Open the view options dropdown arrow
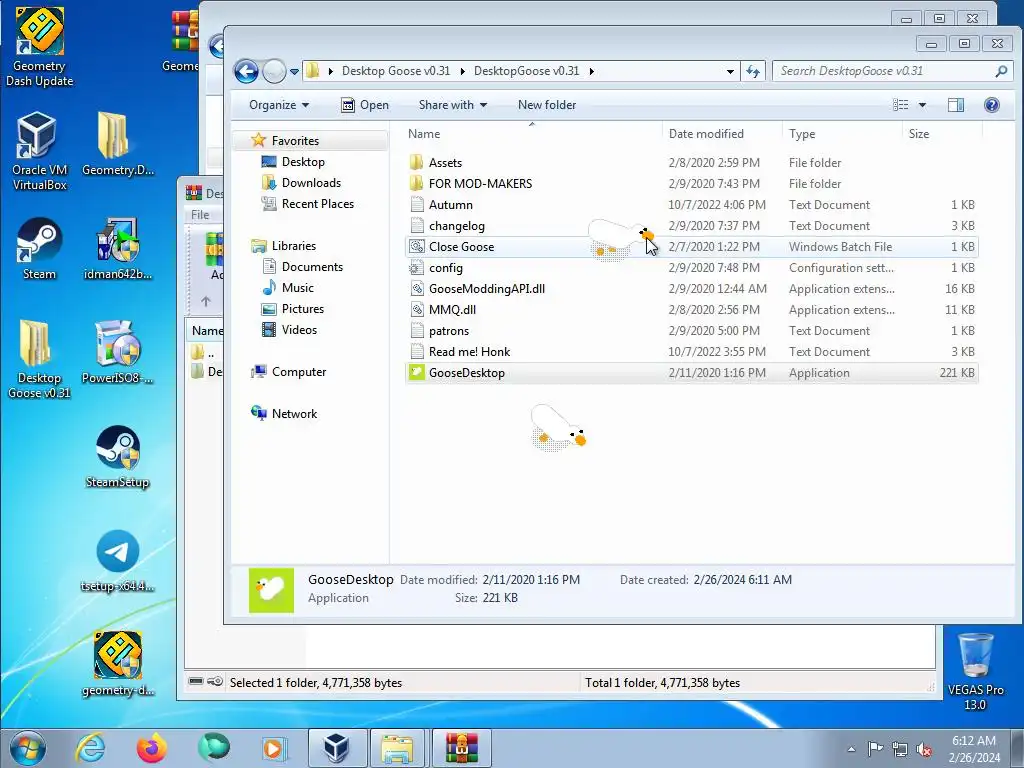The image size is (1024, 768). (922, 105)
